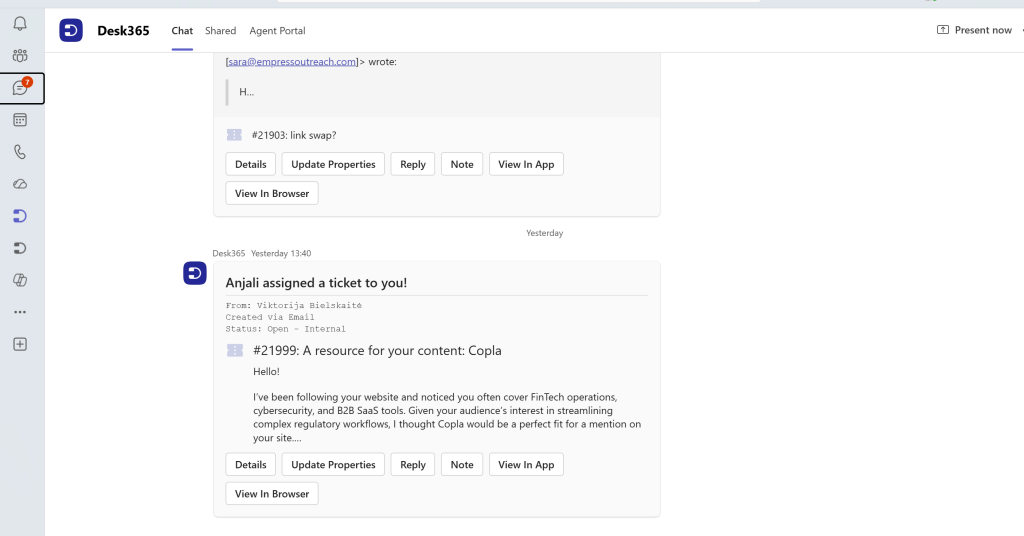Click the ticket icon beside #21999
1024x536 pixels.
point(234,351)
